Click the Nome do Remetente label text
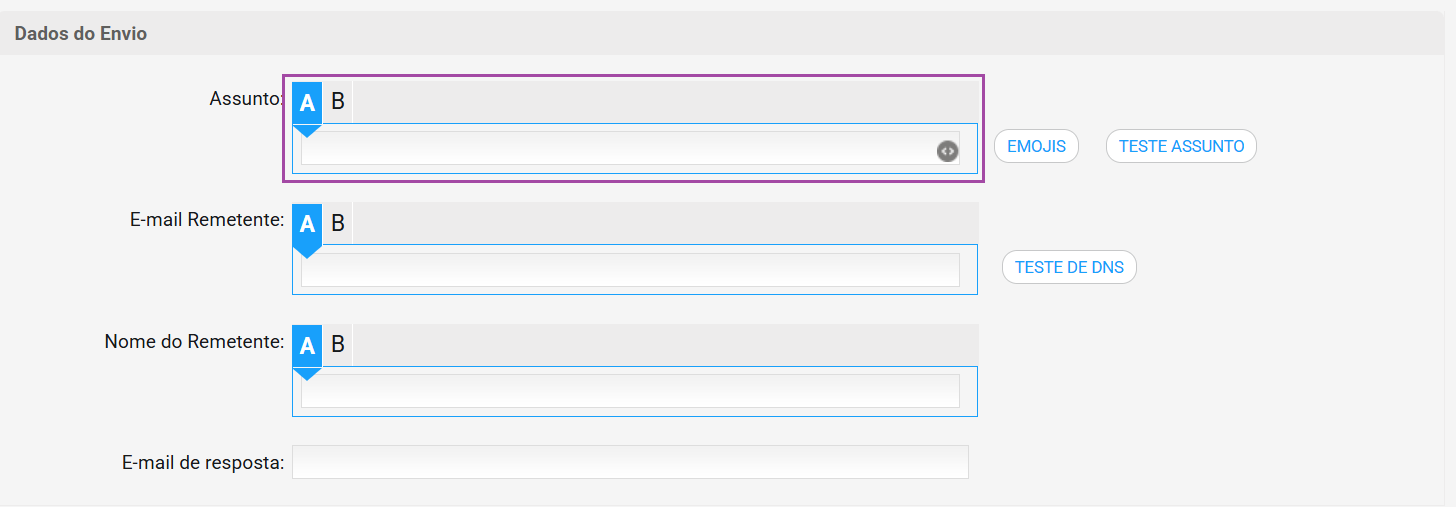 pyautogui.click(x=195, y=342)
